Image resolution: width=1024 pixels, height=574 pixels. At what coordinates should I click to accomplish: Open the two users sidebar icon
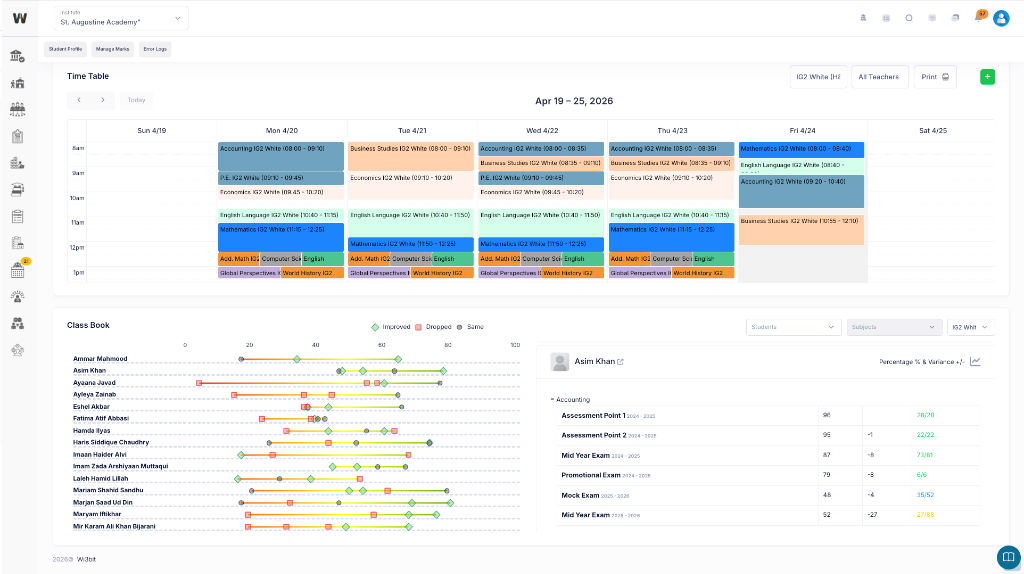[18, 323]
